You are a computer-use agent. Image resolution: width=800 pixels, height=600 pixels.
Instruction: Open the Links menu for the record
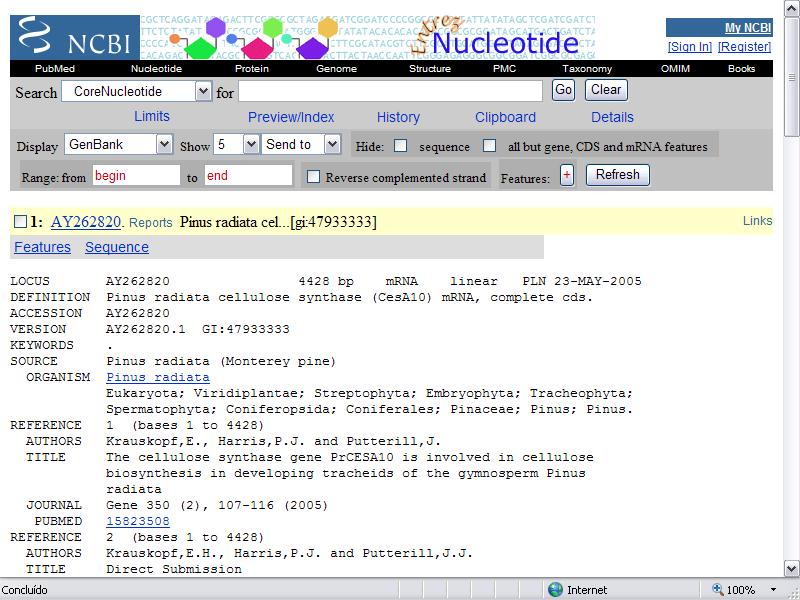pos(757,220)
